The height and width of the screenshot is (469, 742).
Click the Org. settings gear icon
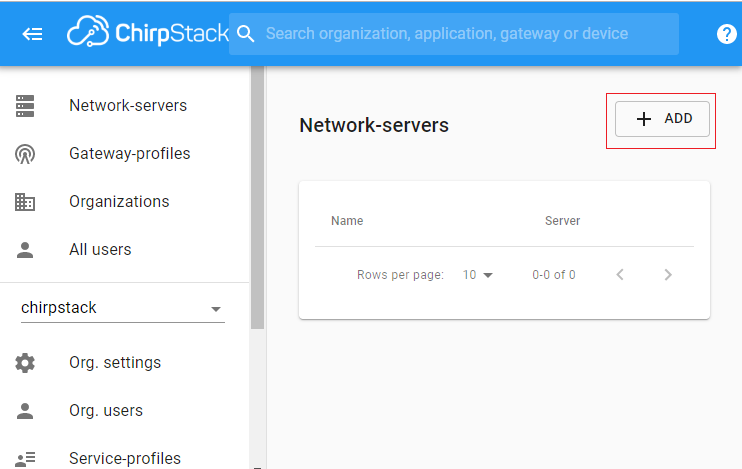[25, 363]
